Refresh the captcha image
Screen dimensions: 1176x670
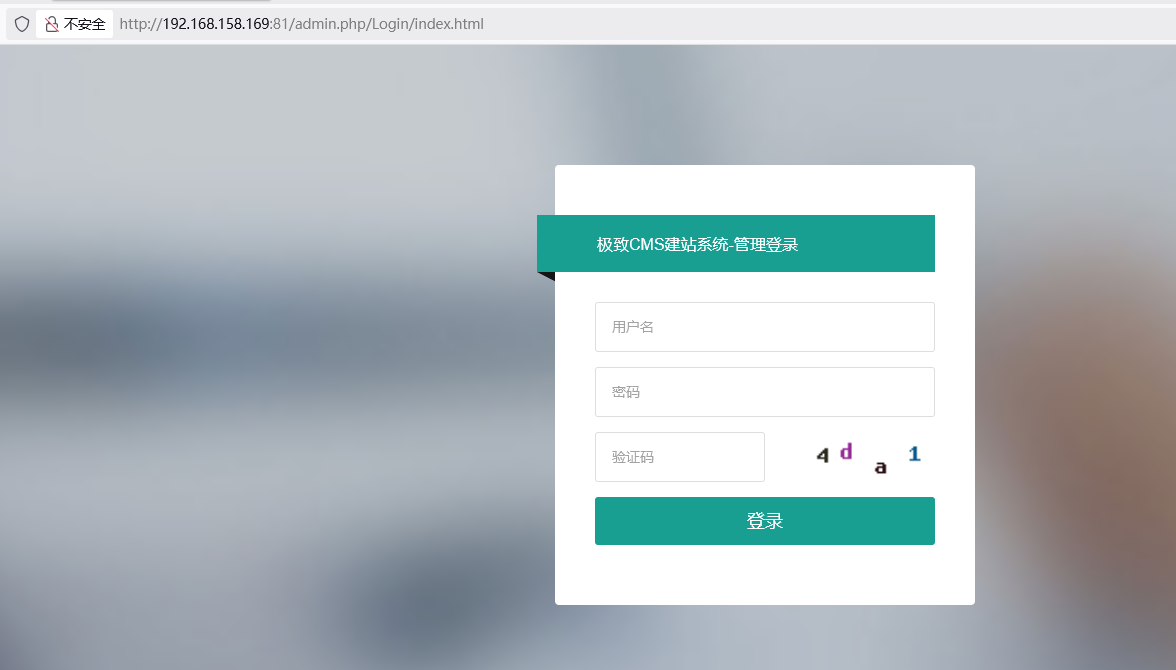tap(866, 457)
